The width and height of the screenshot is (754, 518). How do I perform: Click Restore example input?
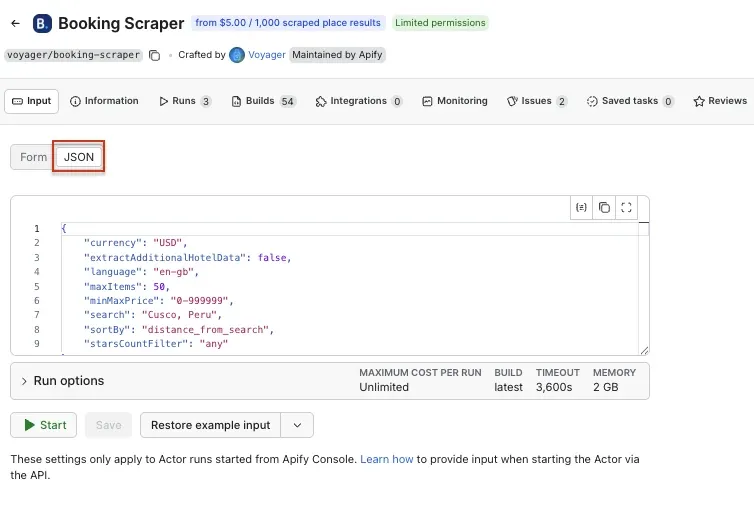211,425
